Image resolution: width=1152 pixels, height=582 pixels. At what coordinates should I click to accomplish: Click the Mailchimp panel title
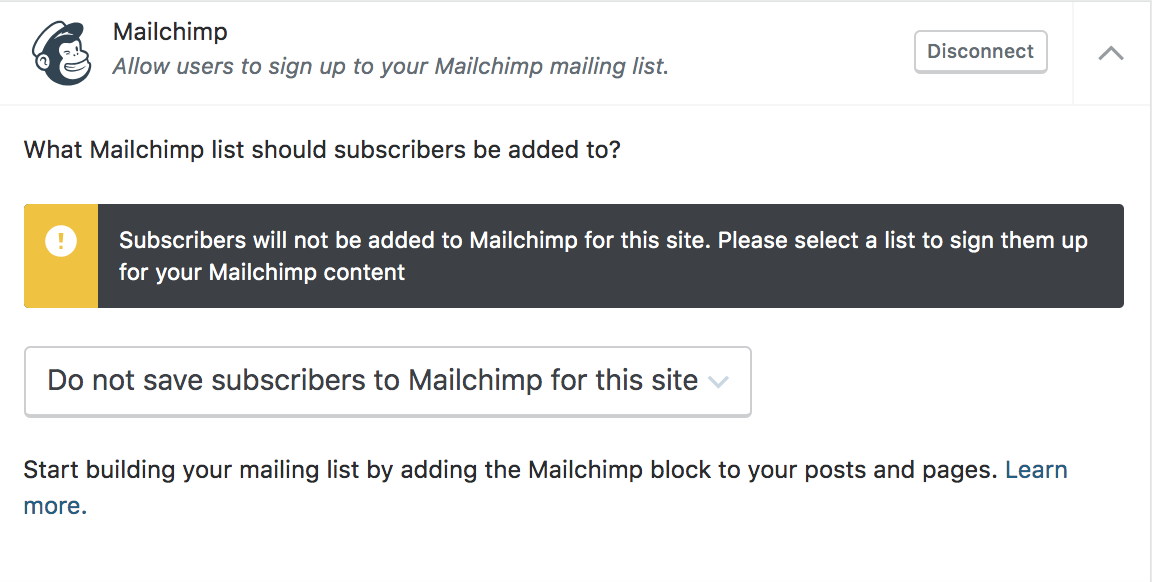[170, 32]
